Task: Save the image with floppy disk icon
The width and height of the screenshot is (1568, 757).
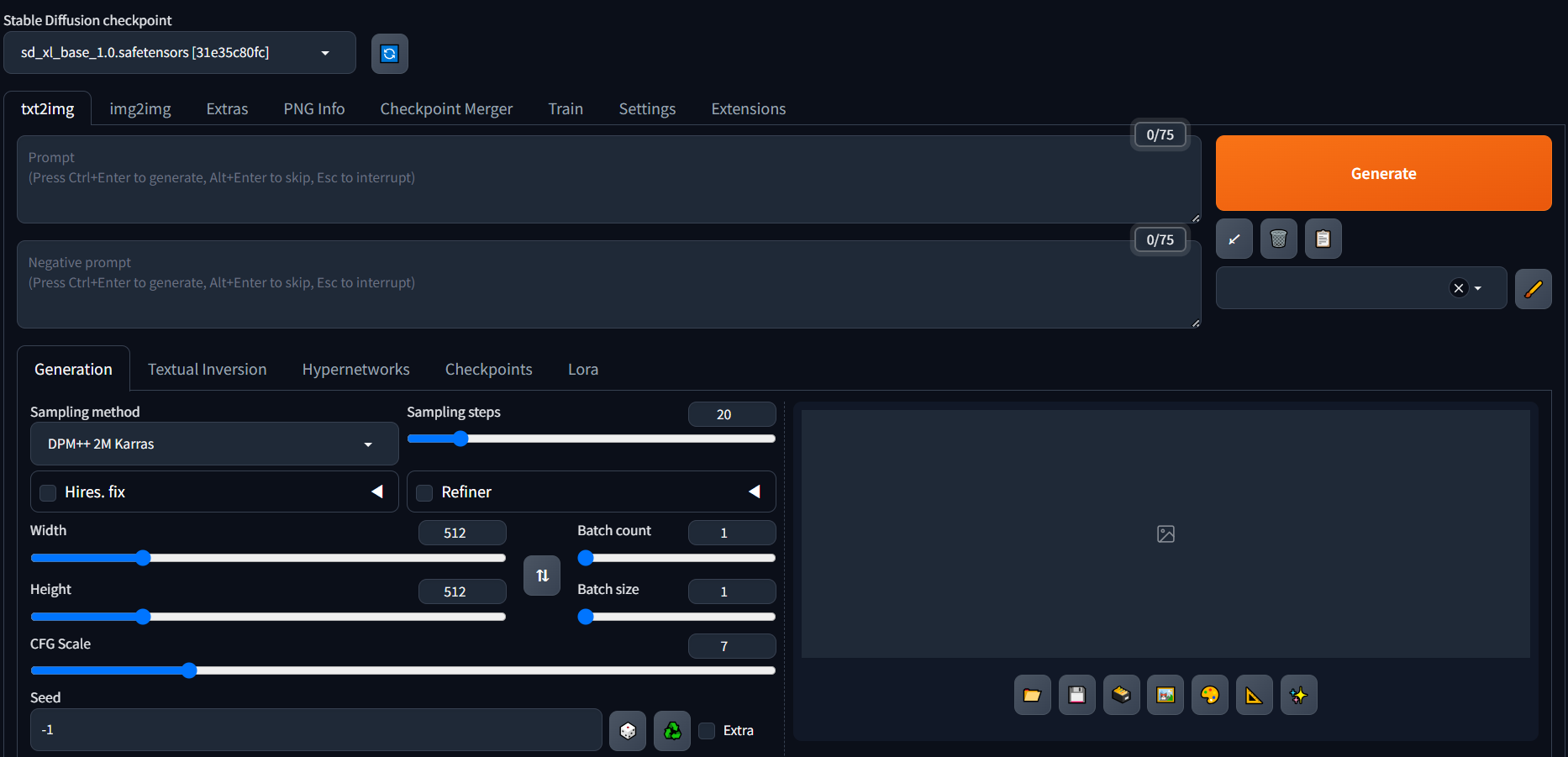Action: click(x=1076, y=695)
